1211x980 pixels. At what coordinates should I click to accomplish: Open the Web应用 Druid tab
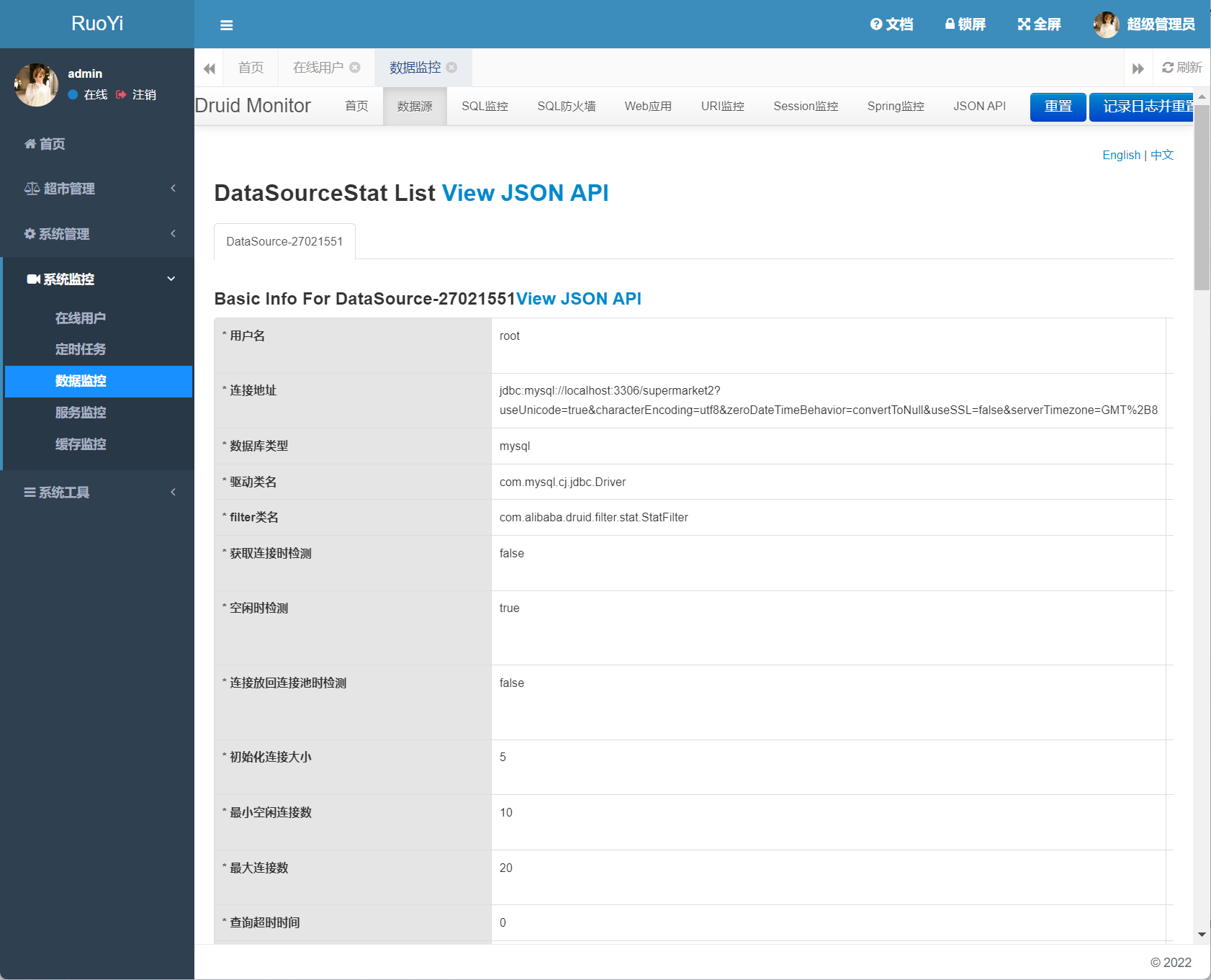[x=648, y=107]
